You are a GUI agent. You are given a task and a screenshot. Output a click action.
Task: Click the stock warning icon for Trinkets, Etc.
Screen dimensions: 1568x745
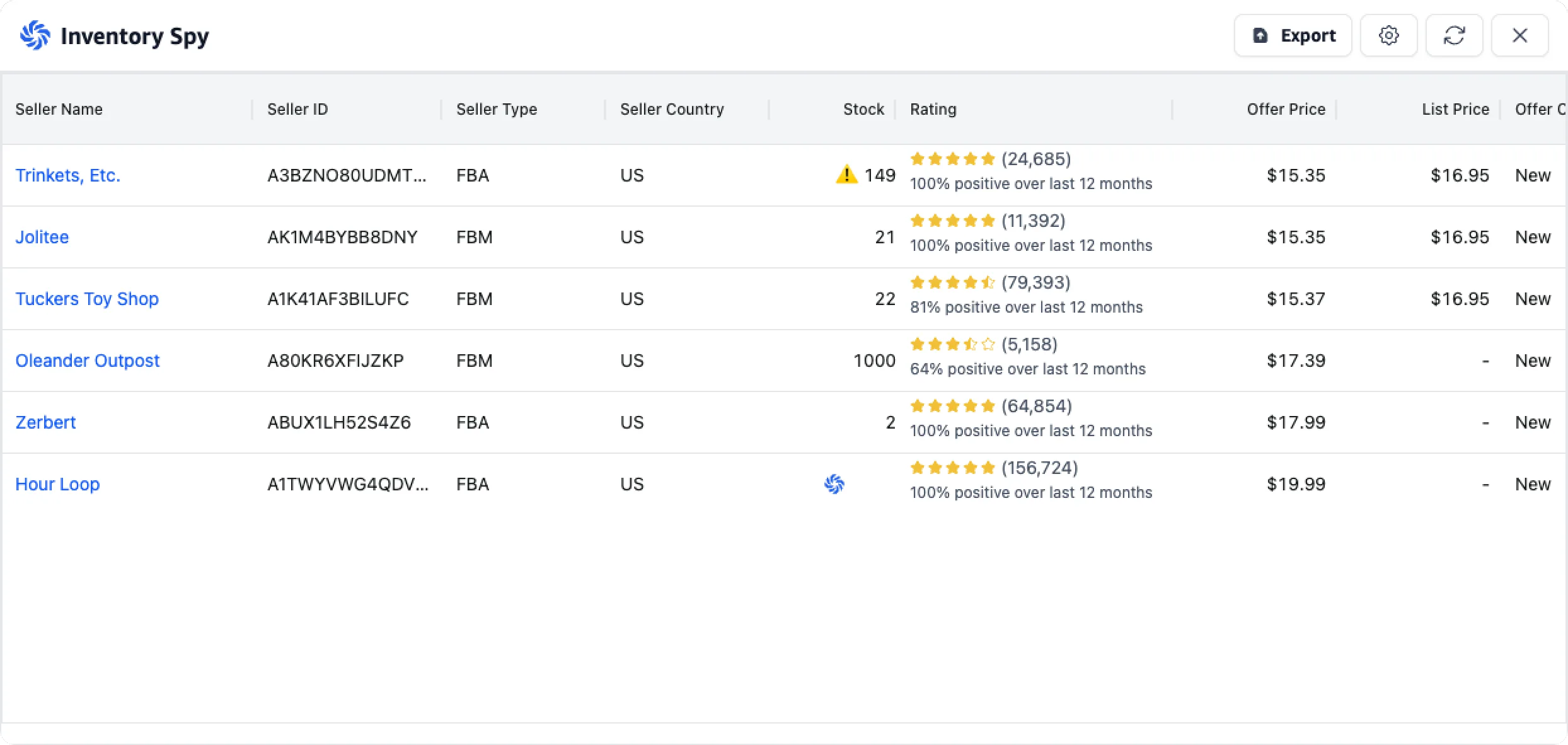pyautogui.click(x=846, y=174)
